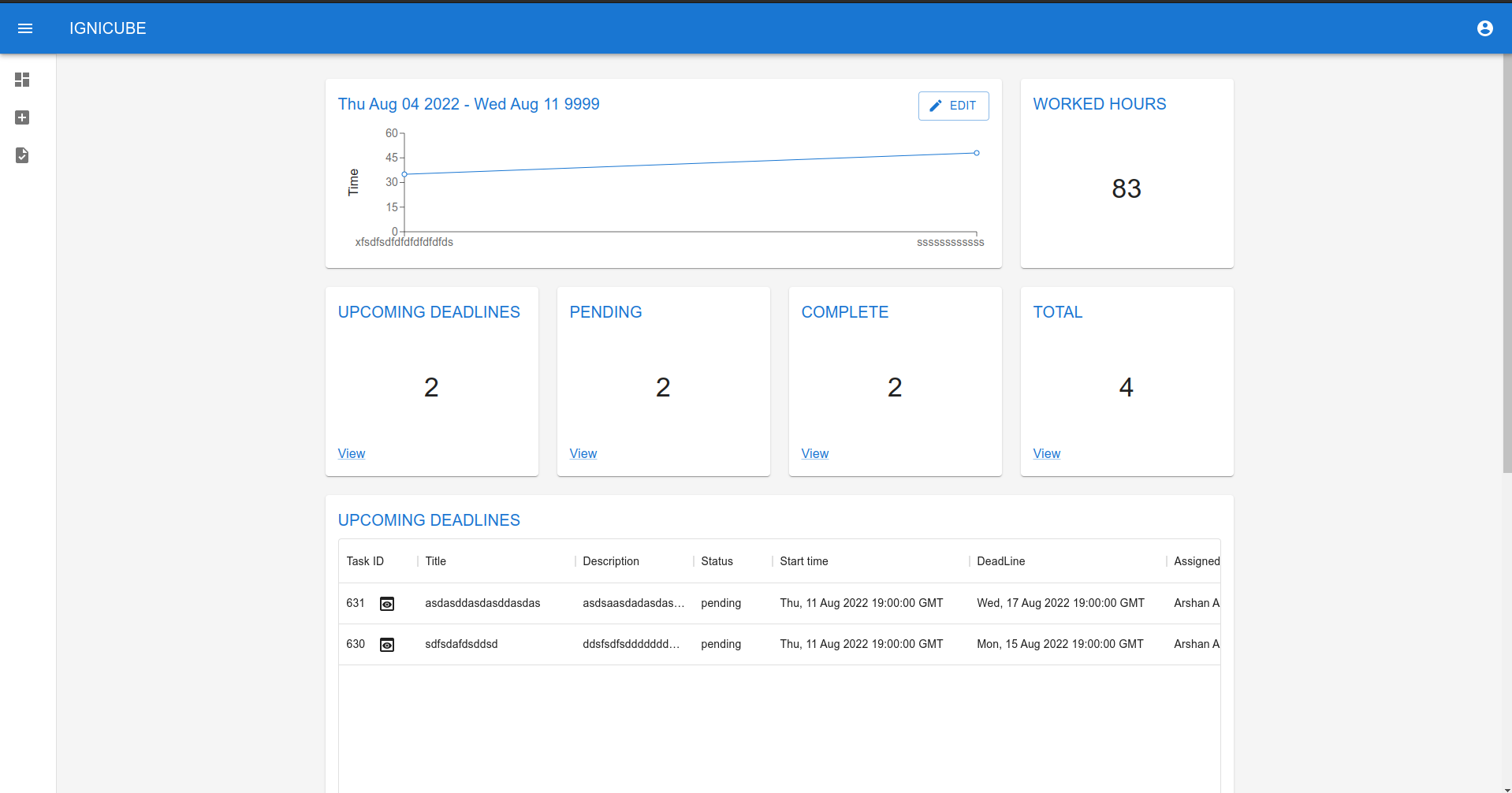Image resolution: width=1512 pixels, height=793 pixels.
Task: Open the preview eye icon for task 631
Action: pyautogui.click(x=387, y=603)
